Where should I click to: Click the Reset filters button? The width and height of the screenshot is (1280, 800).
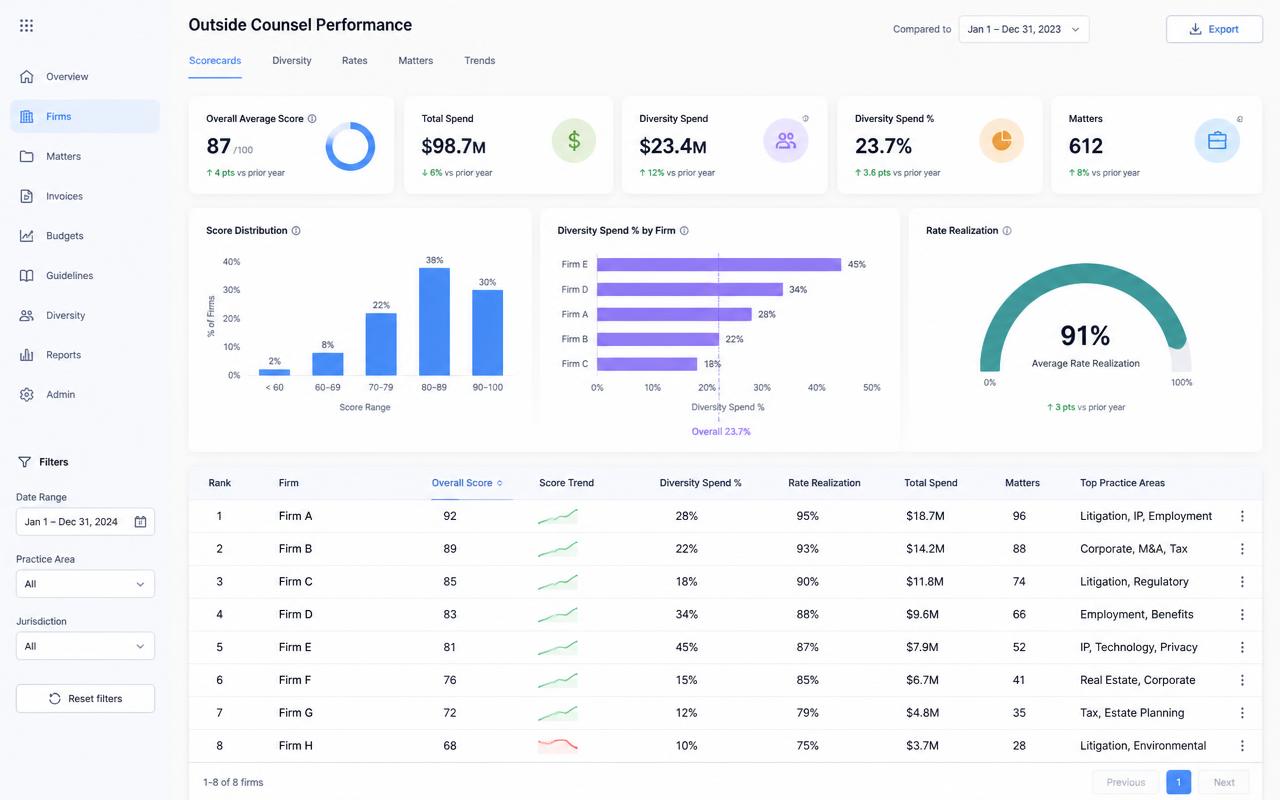coord(85,698)
